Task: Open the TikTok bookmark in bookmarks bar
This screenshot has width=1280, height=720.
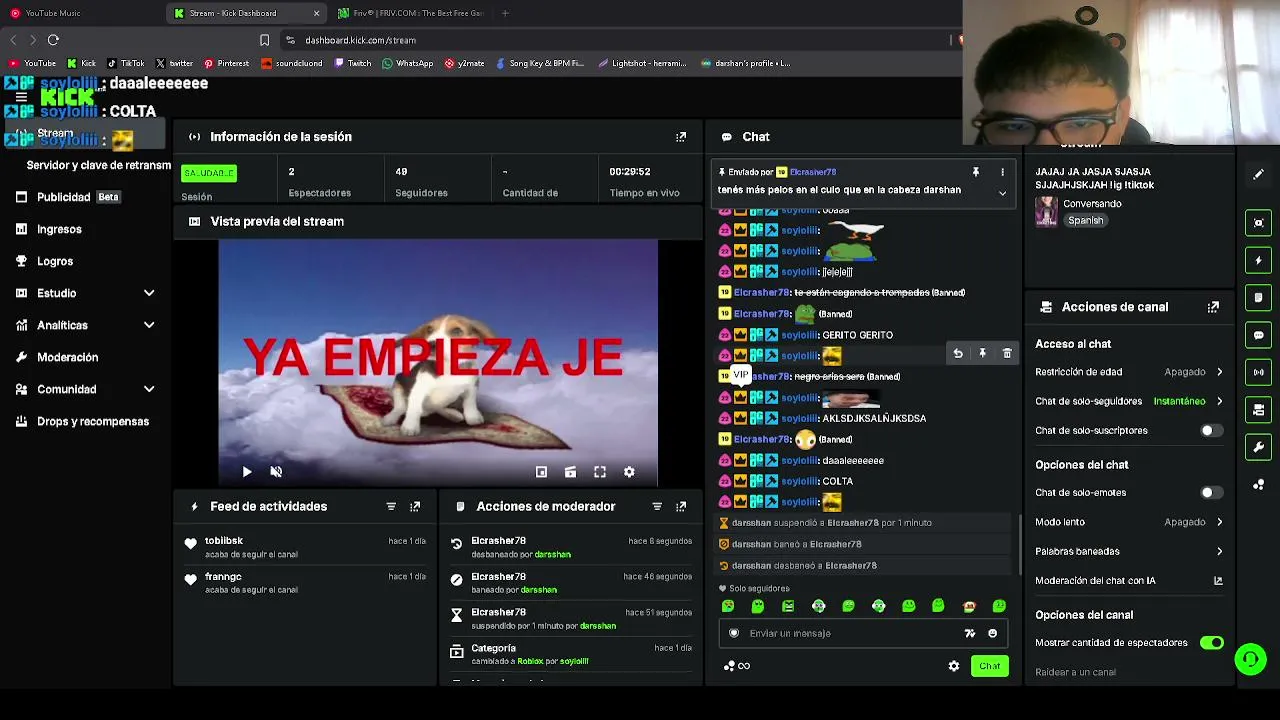Action: (x=126, y=63)
